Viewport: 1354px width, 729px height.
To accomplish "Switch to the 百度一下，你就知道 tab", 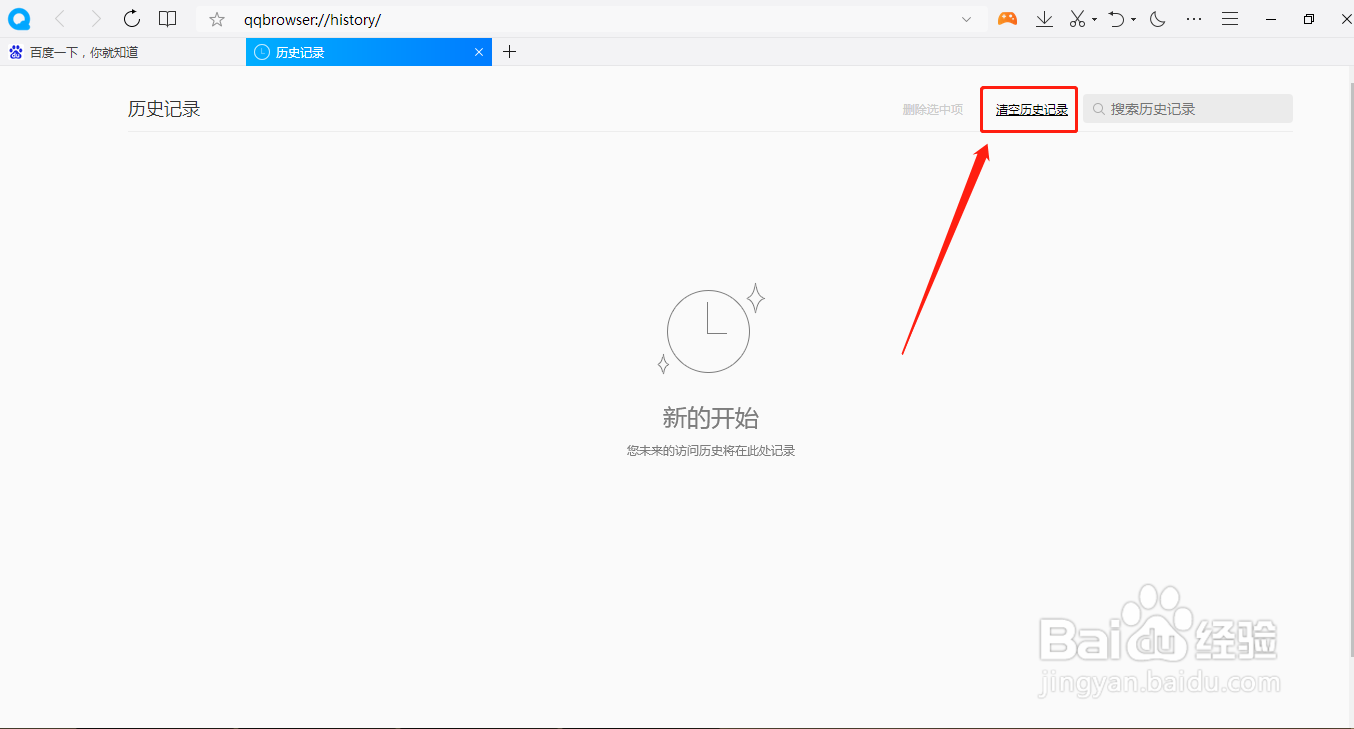I will click(x=122, y=52).
